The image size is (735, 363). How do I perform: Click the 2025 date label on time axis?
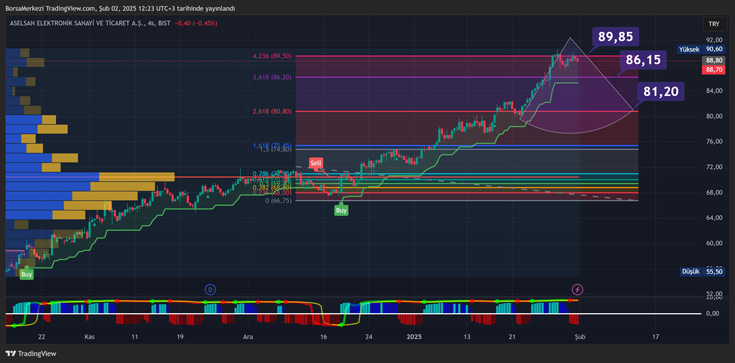[414, 337]
